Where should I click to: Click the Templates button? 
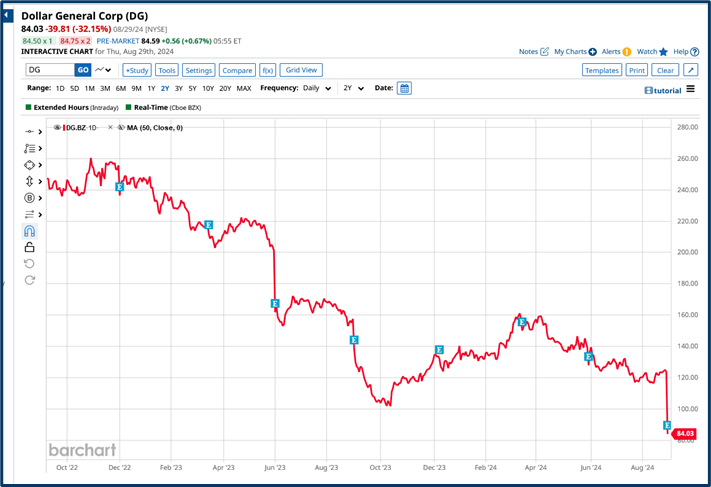click(601, 71)
